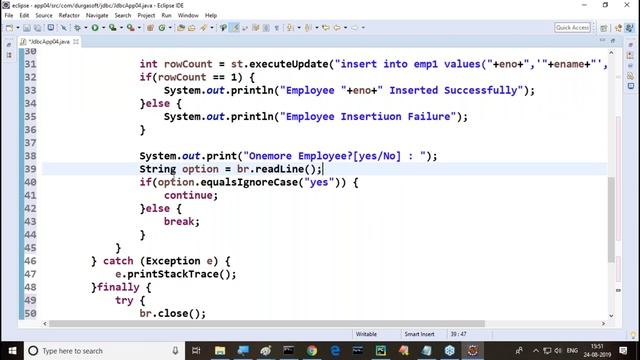
Task: Open the Back navigation history dropdown
Action: 345,28
